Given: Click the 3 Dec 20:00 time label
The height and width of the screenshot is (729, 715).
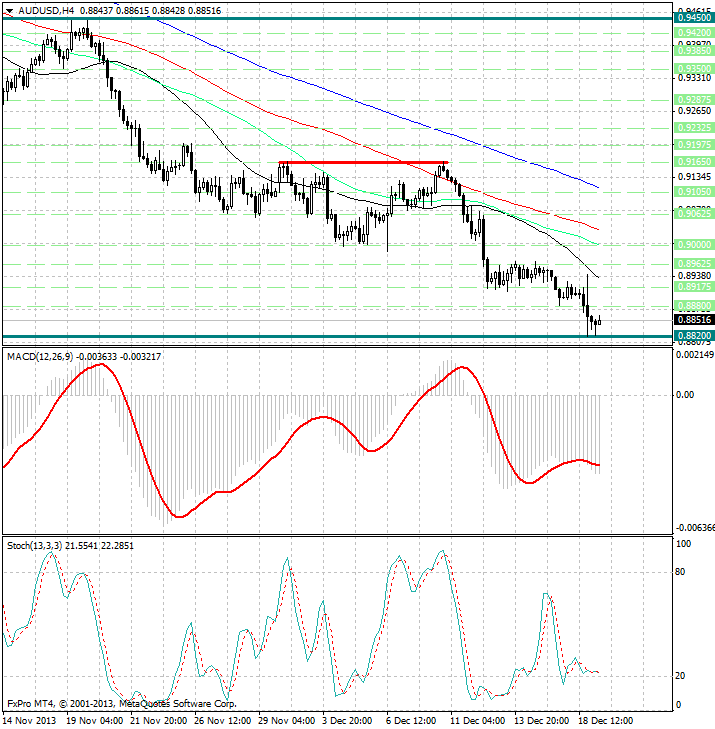Looking at the screenshot, I should (348, 719).
